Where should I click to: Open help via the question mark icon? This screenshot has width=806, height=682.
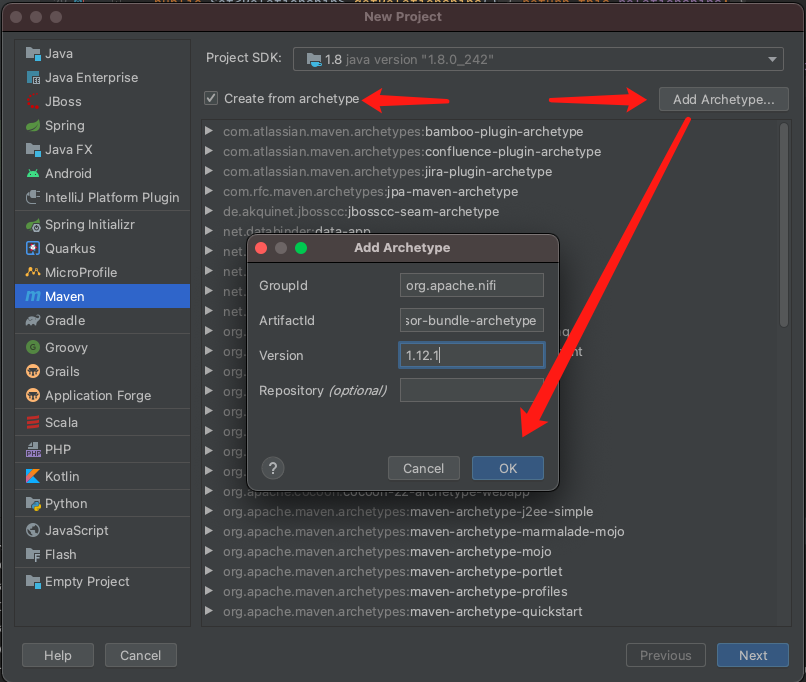273,468
